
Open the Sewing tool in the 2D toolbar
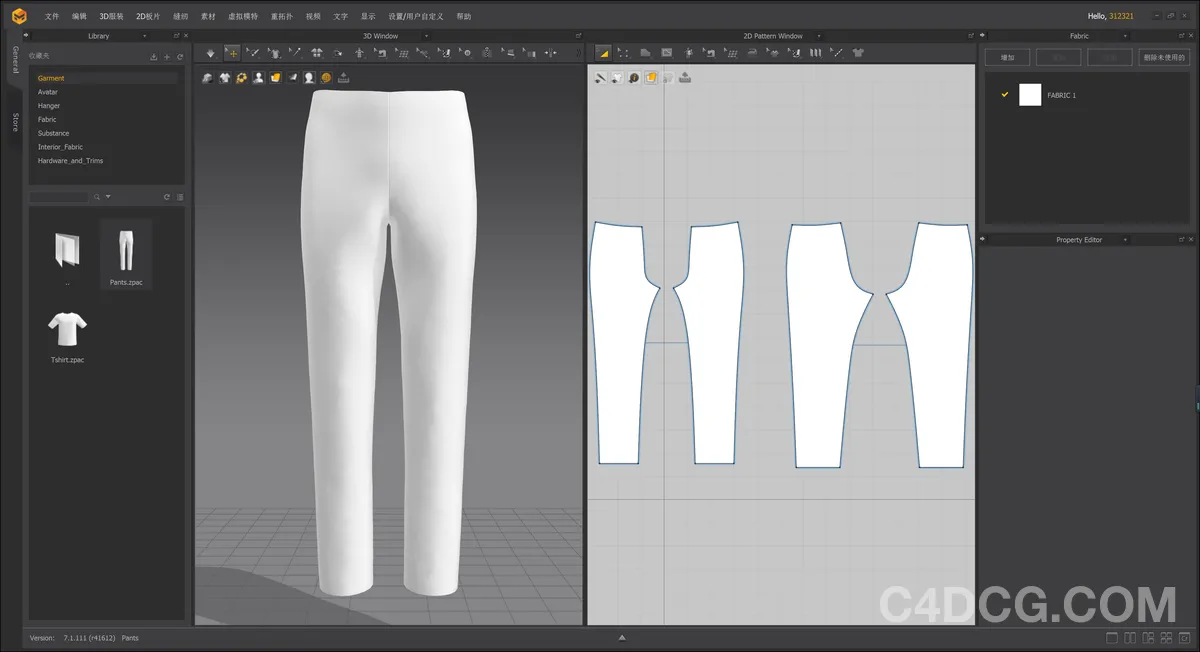click(794, 52)
